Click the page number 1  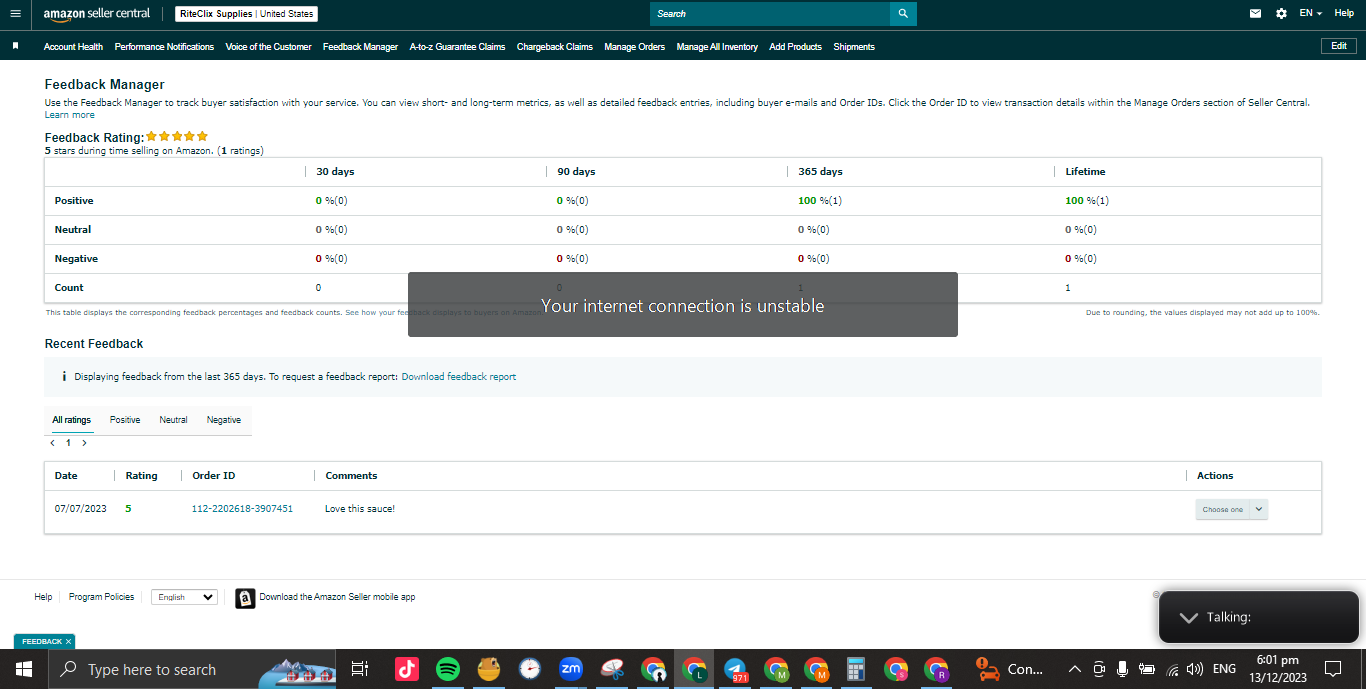click(68, 442)
